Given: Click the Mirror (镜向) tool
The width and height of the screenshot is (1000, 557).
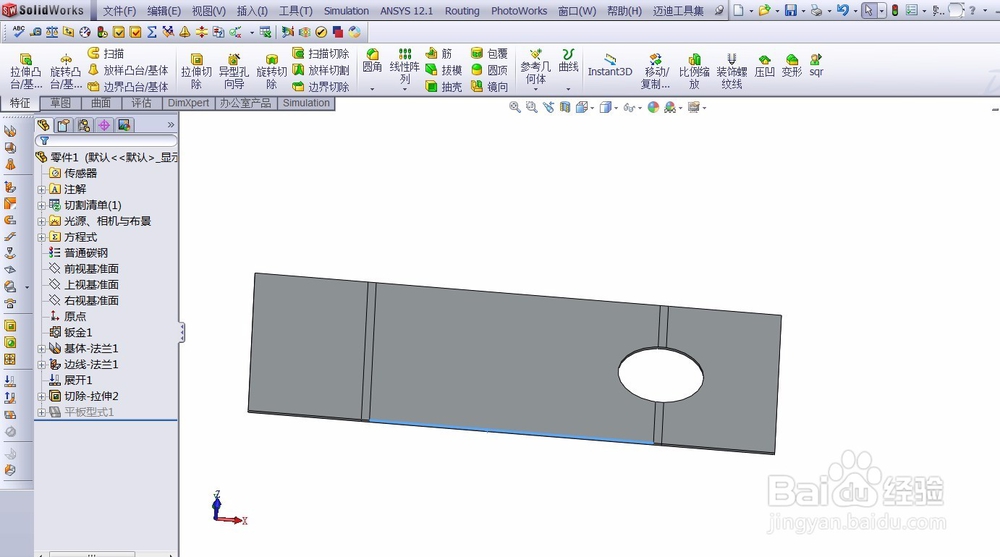Looking at the screenshot, I should tap(489, 86).
